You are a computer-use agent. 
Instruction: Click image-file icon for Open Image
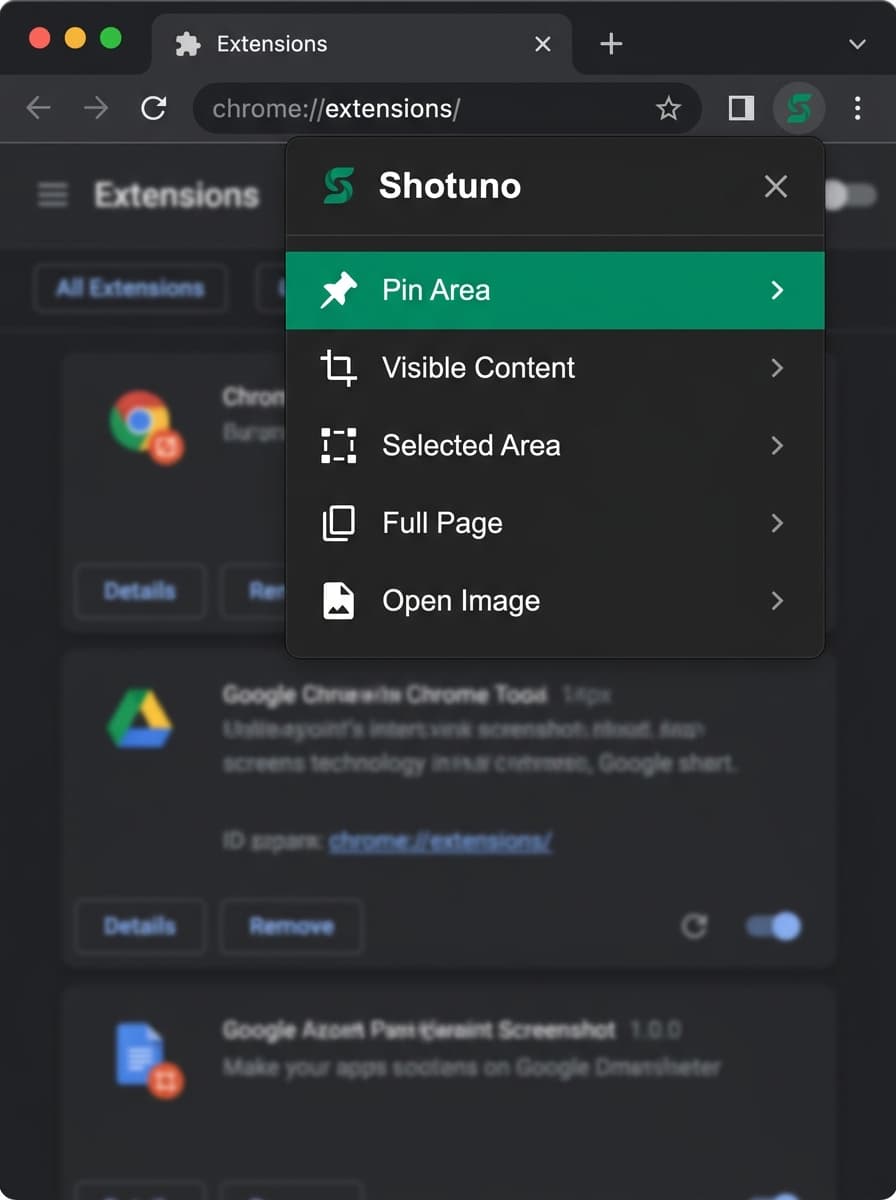338,601
